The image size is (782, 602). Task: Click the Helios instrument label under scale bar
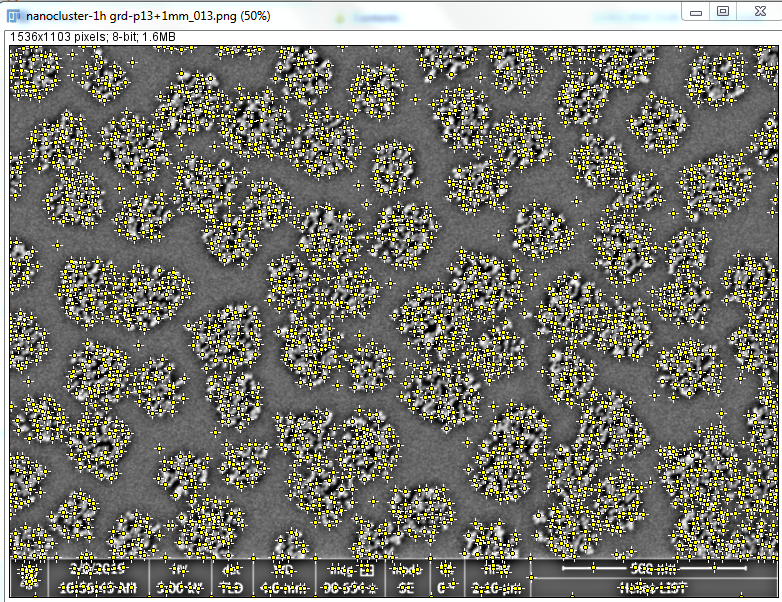click(648, 587)
